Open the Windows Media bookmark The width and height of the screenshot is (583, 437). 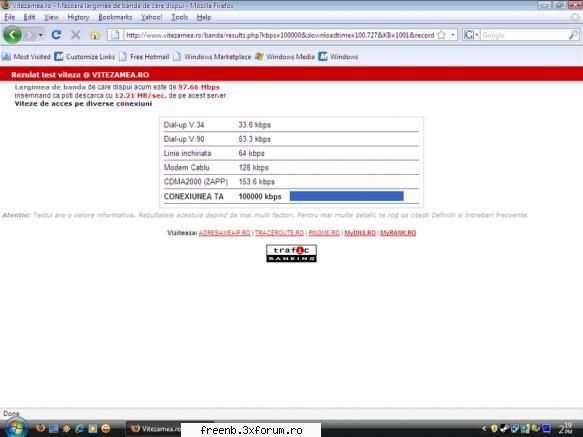(285, 57)
